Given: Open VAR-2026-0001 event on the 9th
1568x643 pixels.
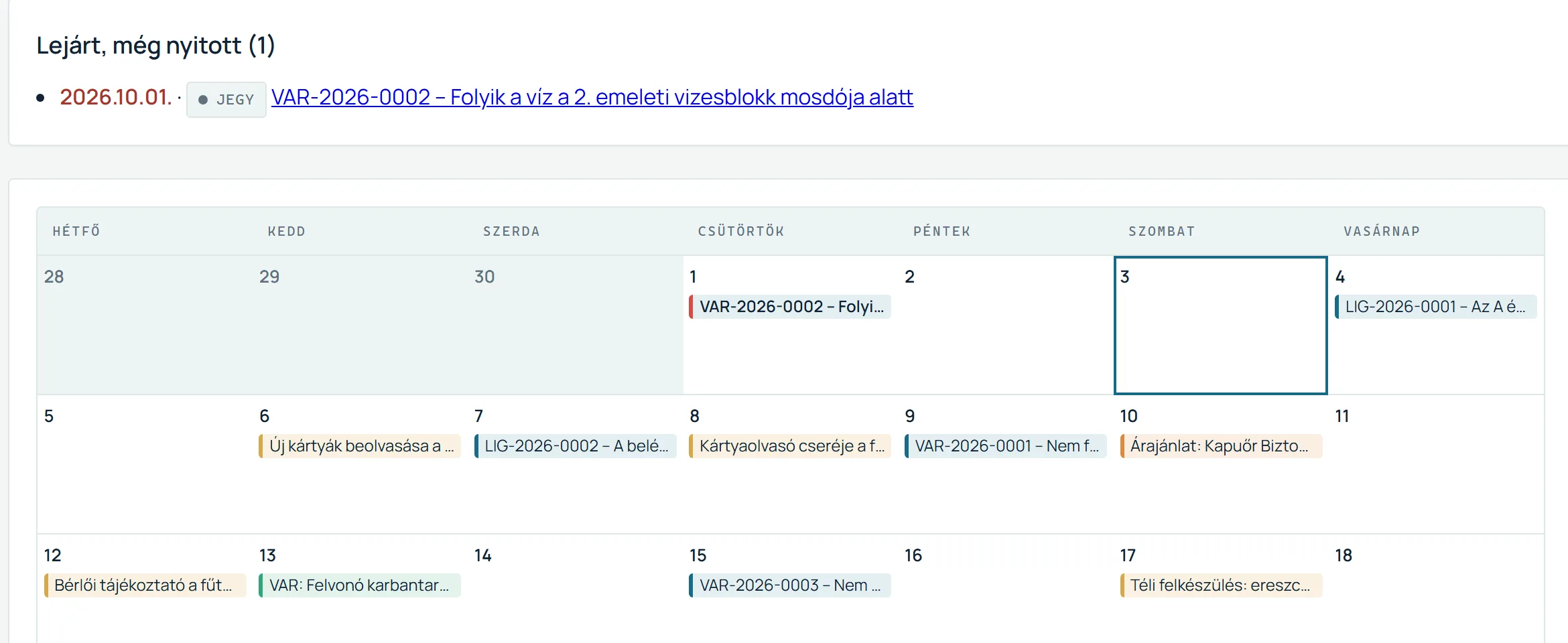Looking at the screenshot, I should 1005,446.
